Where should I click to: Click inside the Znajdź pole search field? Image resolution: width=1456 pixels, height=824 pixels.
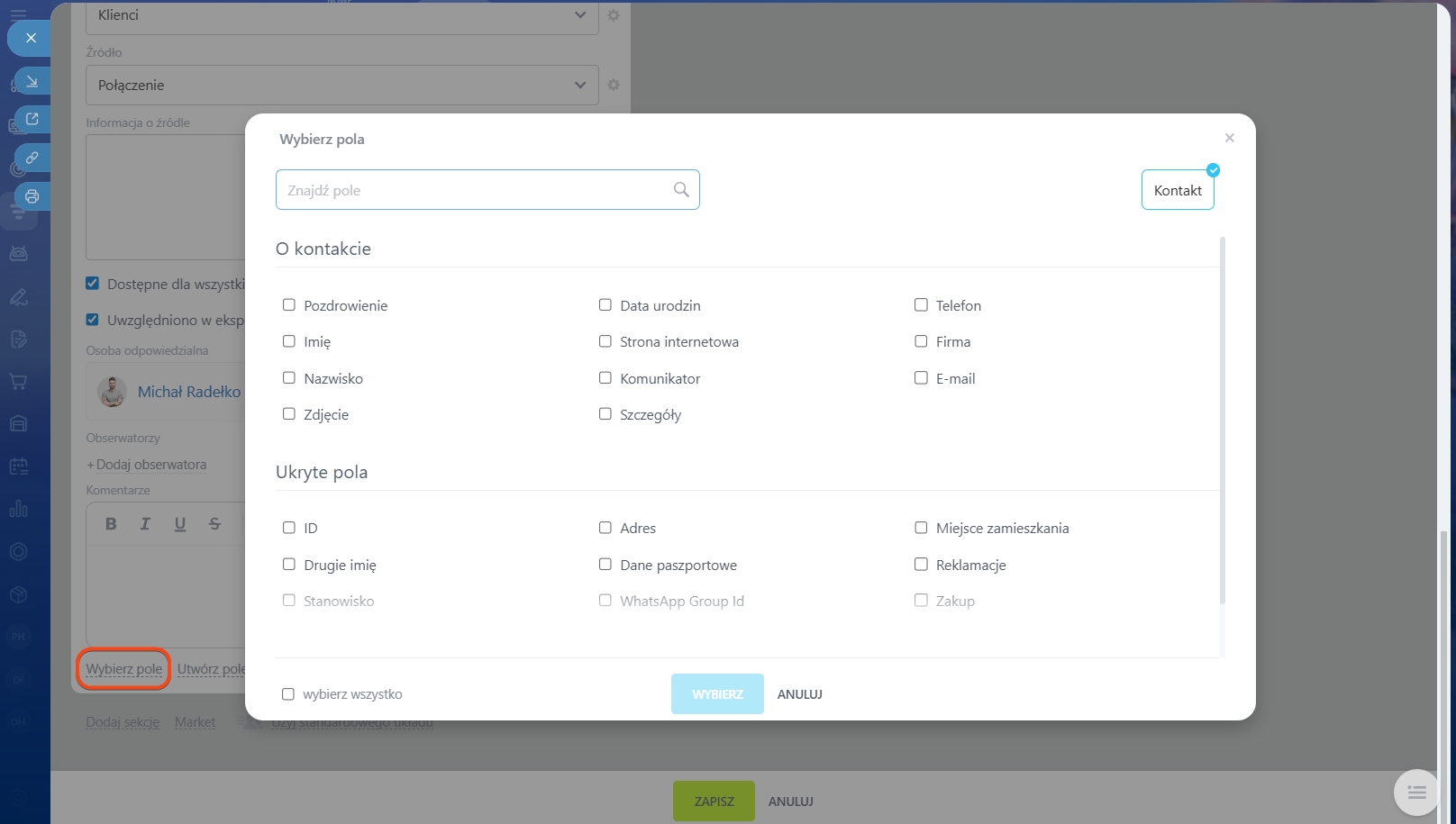click(x=487, y=190)
